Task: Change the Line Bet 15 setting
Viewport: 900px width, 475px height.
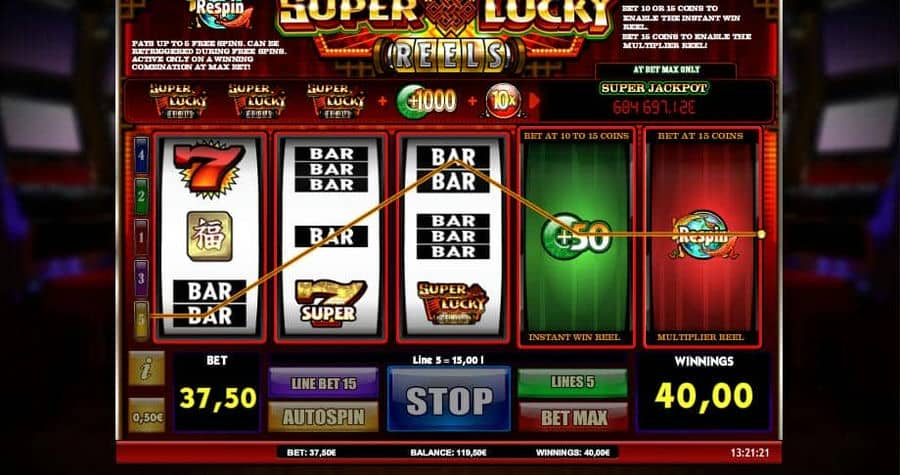Action: tap(323, 383)
